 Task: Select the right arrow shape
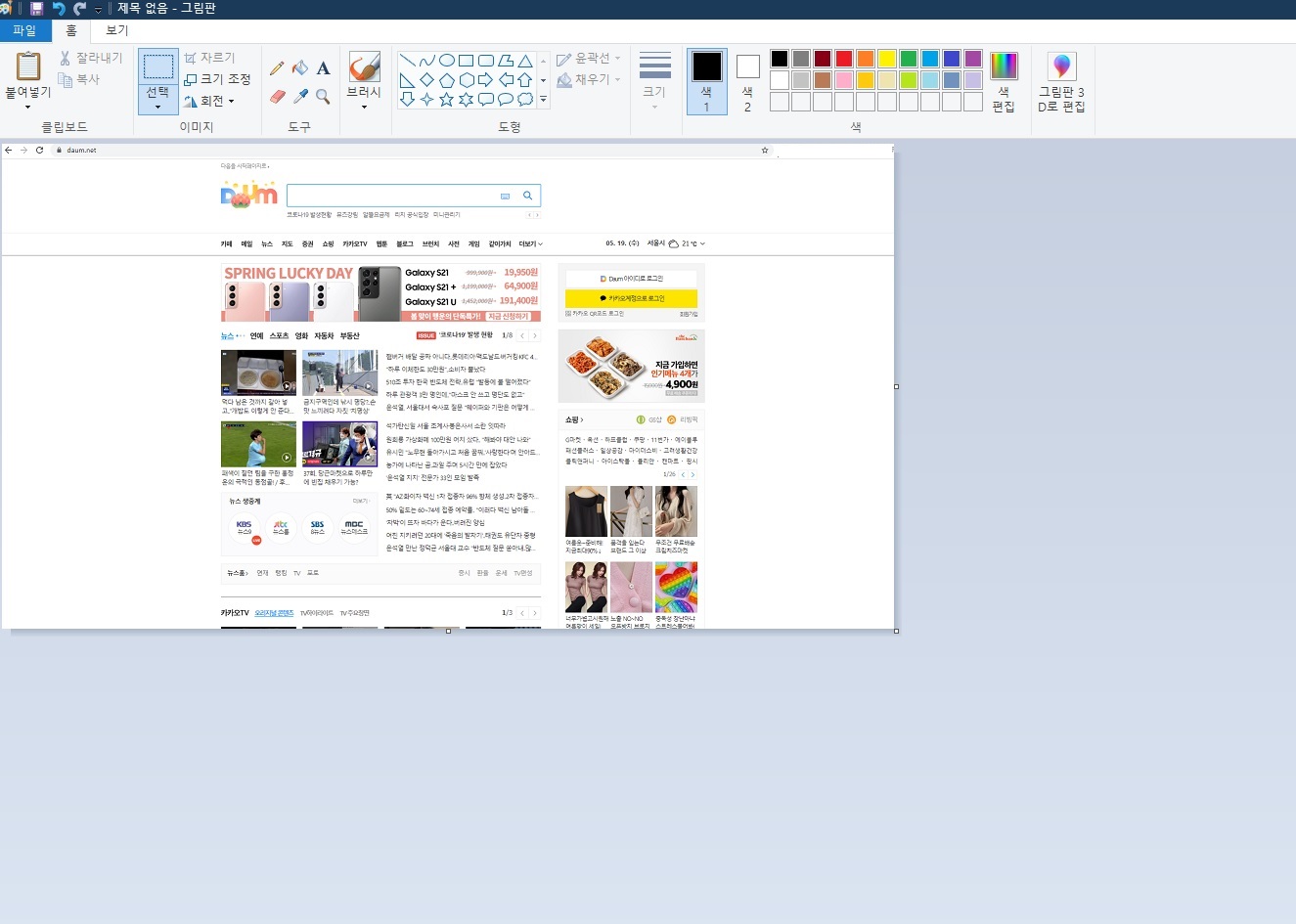486,80
